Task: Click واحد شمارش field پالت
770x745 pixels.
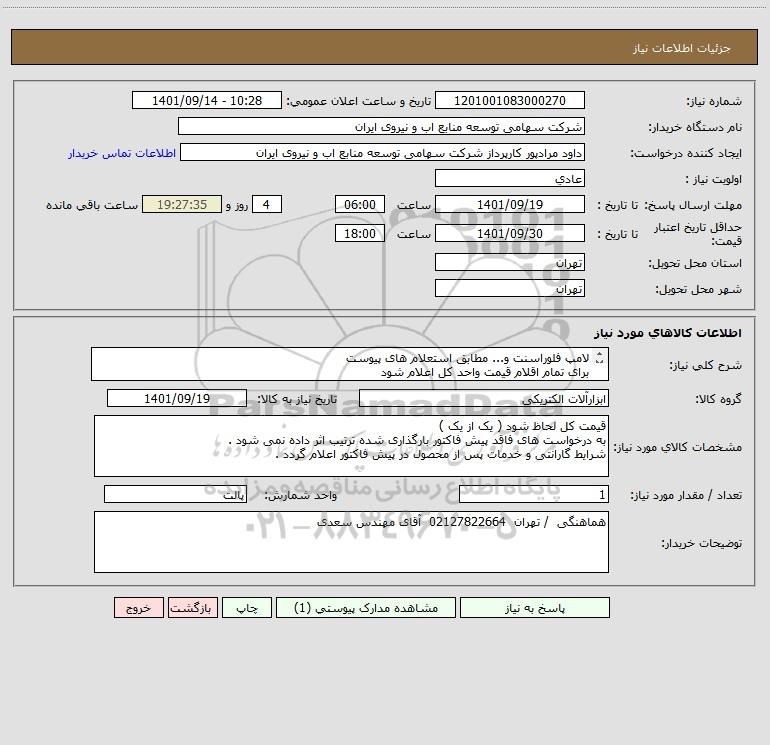Action: click(x=175, y=495)
